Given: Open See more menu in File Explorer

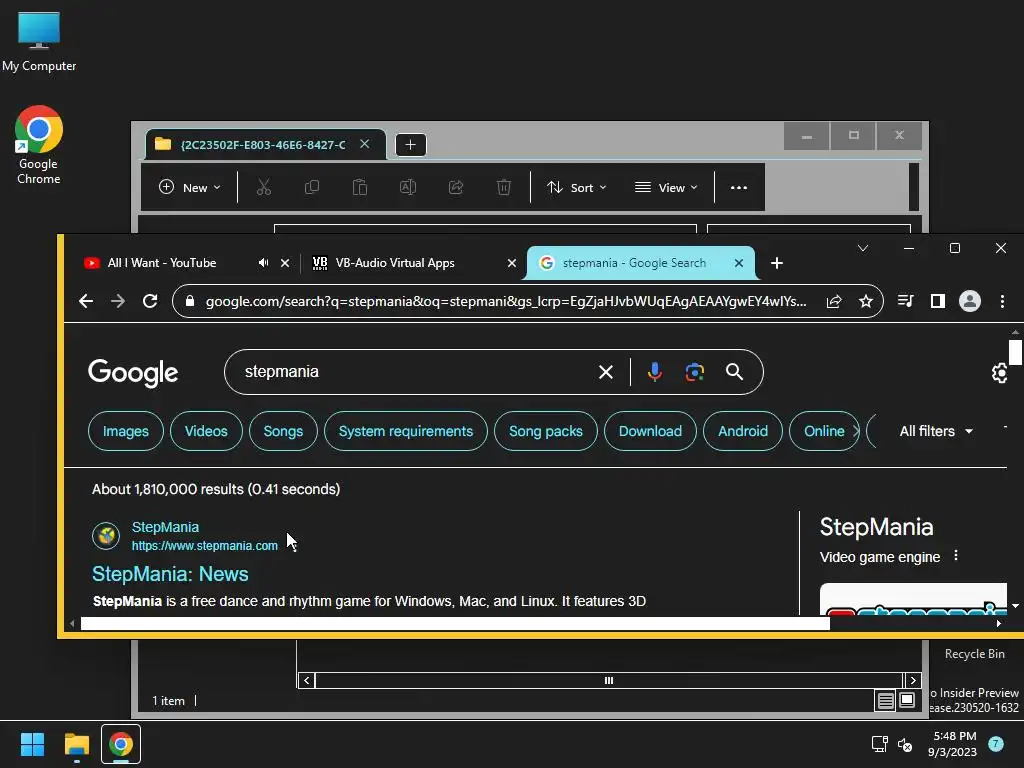Looking at the screenshot, I should pos(739,187).
